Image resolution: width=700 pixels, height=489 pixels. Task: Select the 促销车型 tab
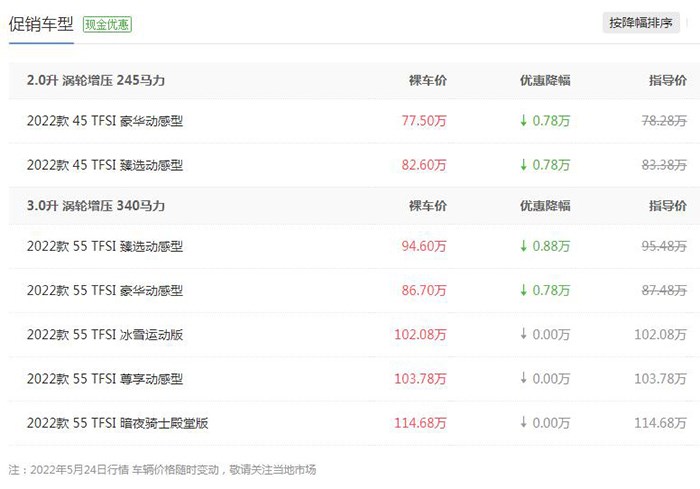click(x=41, y=24)
